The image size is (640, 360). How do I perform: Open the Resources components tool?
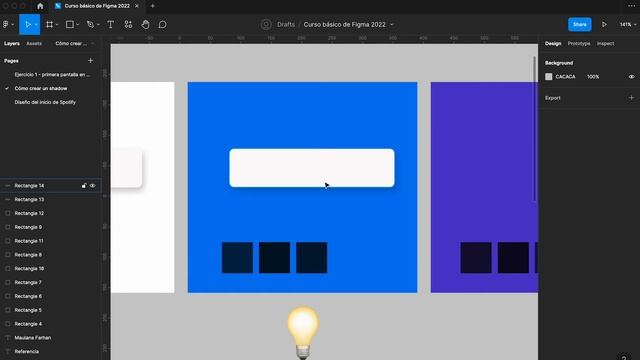pos(128,24)
